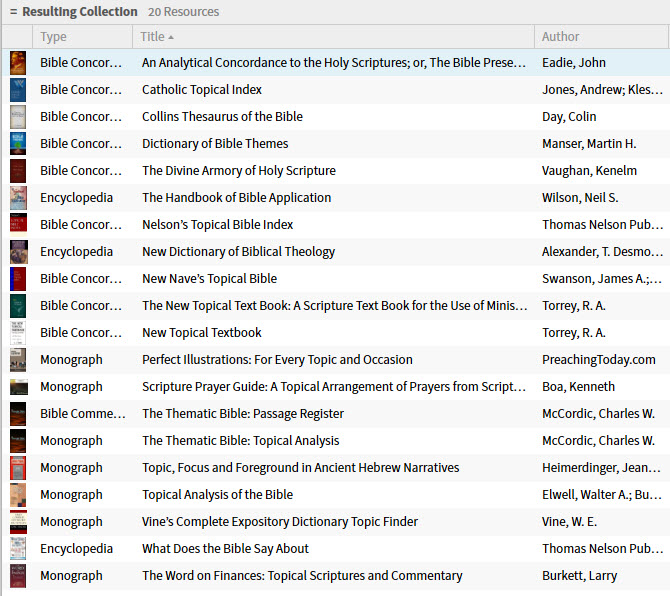This screenshot has width=670, height=596.
Task: Click author 'Alexander, T. Desmo...'
Action: [602, 252]
